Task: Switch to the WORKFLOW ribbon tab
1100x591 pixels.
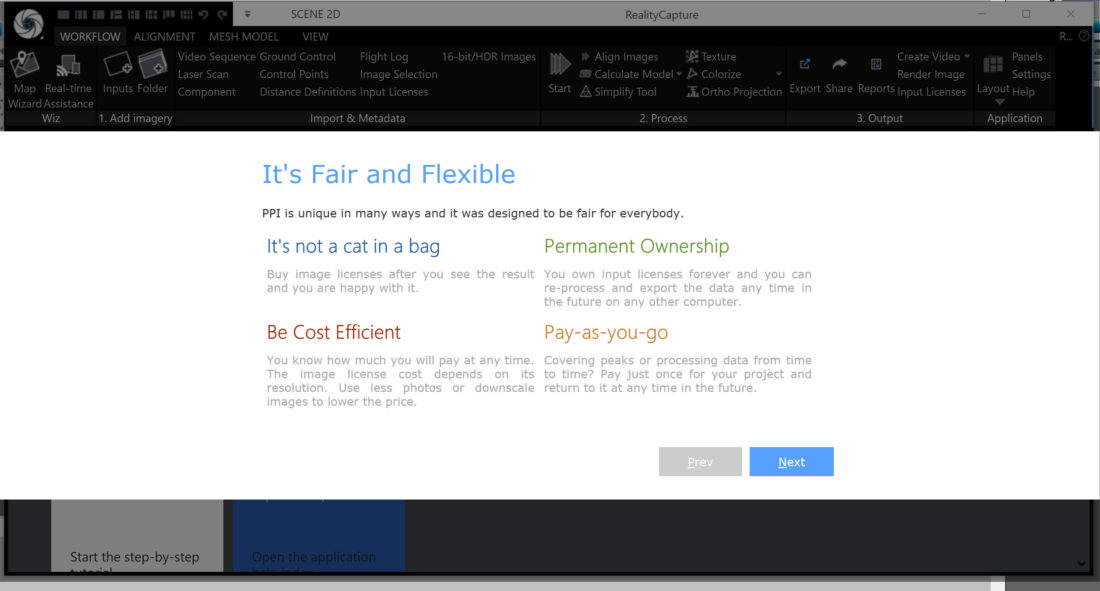Action: [90, 36]
